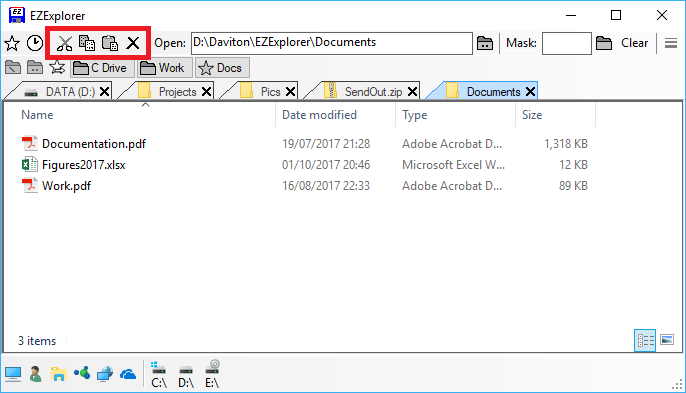The width and height of the screenshot is (686, 393).
Task: Click the 89 KB size cell
Action: coord(573,186)
